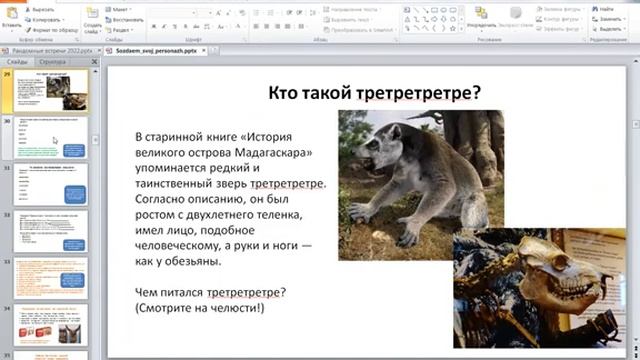Open the Select (Выделить) dropdown
Viewport: 640px width, 360px height.
pyautogui.click(x=609, y=29)
